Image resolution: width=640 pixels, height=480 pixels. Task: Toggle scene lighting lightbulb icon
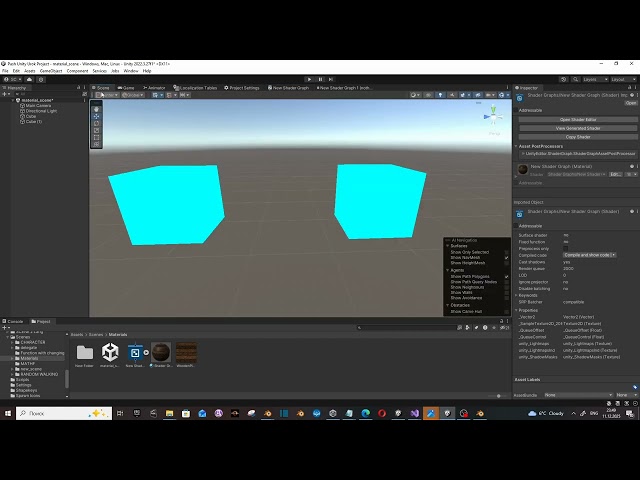coord(440,95)
